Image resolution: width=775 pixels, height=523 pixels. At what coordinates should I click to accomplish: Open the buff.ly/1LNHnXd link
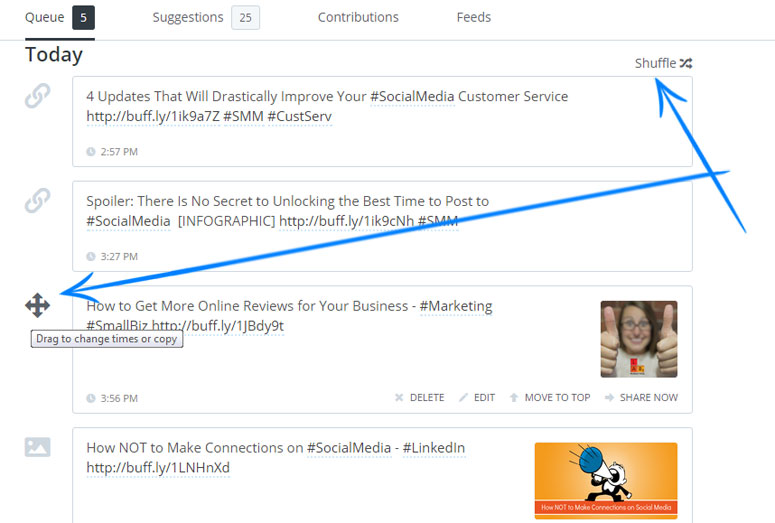tap(158, 468)
